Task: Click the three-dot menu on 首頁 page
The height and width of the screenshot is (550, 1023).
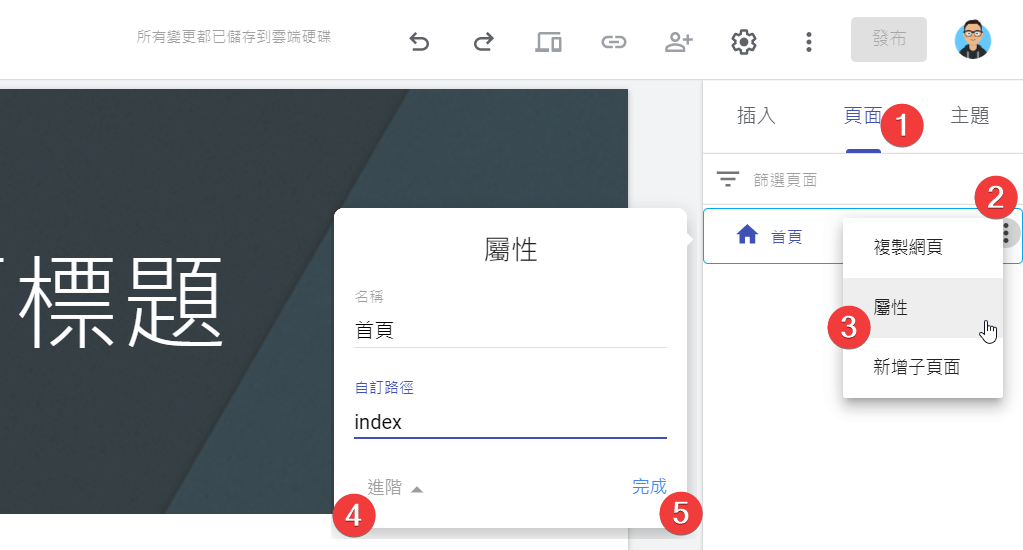Action: pyautogui.click(x=1006, y=234)
